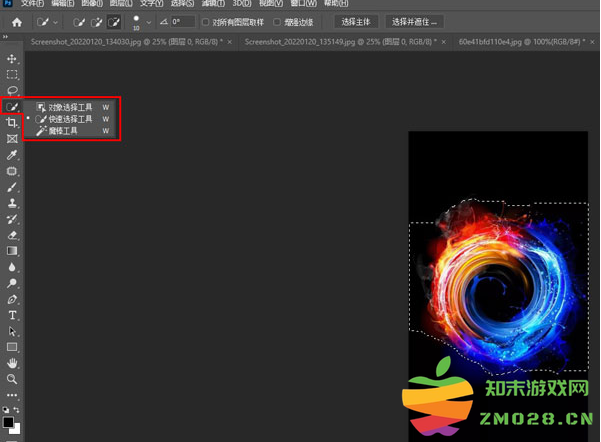
Task: Open the brush size picker dropdown
Action: 148,21
